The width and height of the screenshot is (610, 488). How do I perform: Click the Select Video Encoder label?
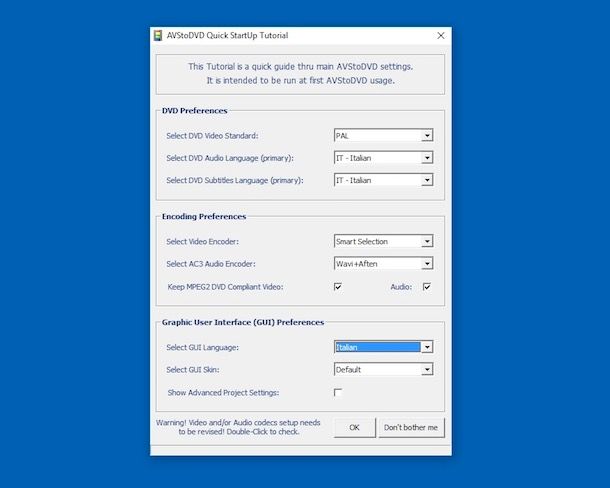point(203,242)
